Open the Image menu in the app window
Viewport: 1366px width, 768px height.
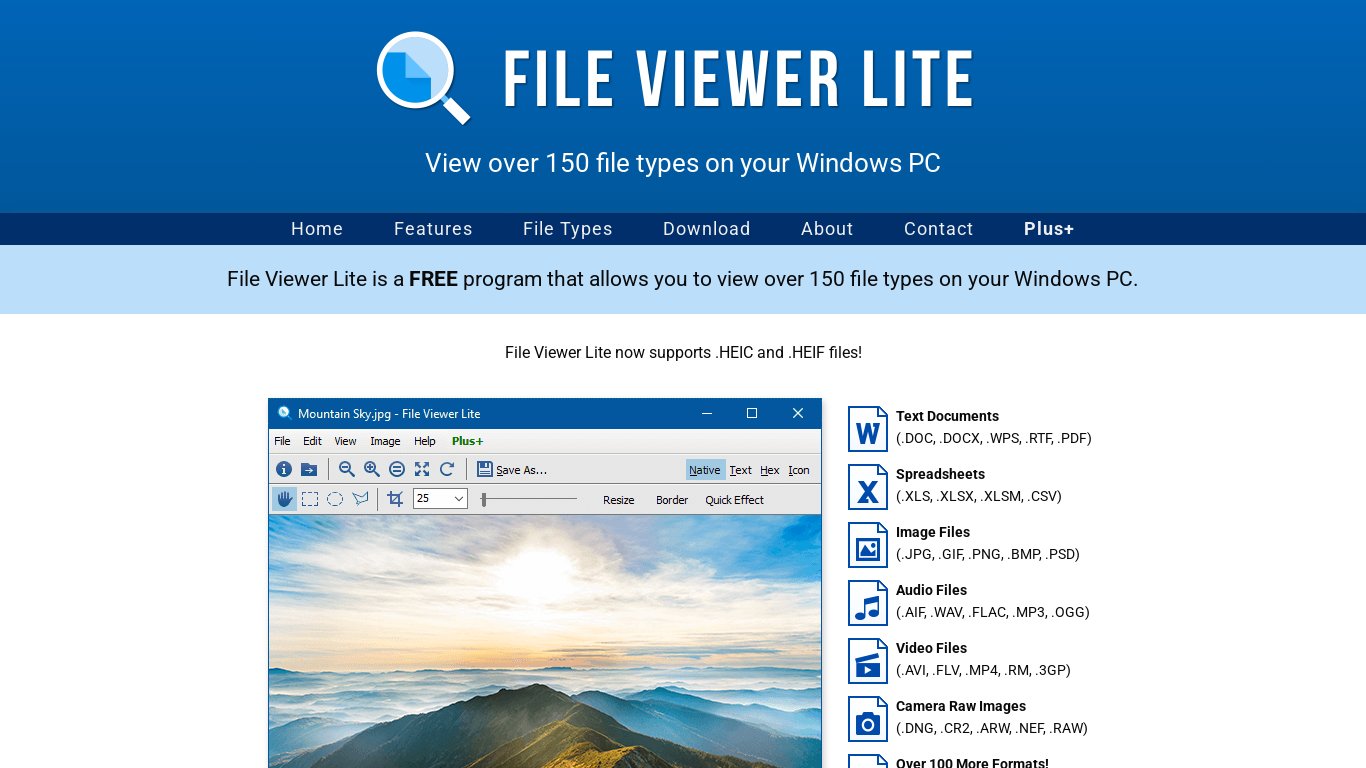[x=385, y=441]
